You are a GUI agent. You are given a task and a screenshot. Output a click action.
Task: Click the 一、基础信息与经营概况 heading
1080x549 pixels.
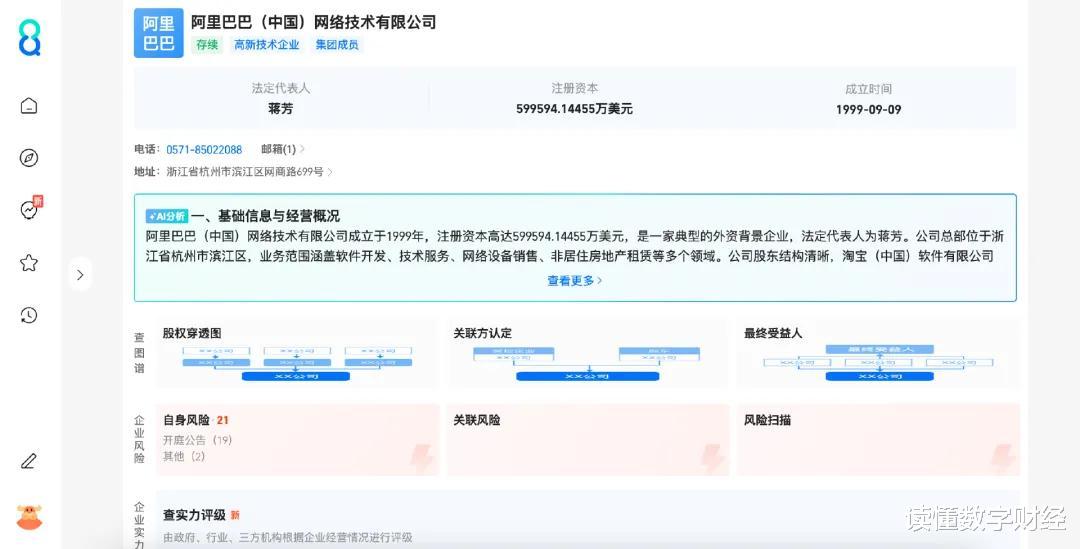(265, 216)
